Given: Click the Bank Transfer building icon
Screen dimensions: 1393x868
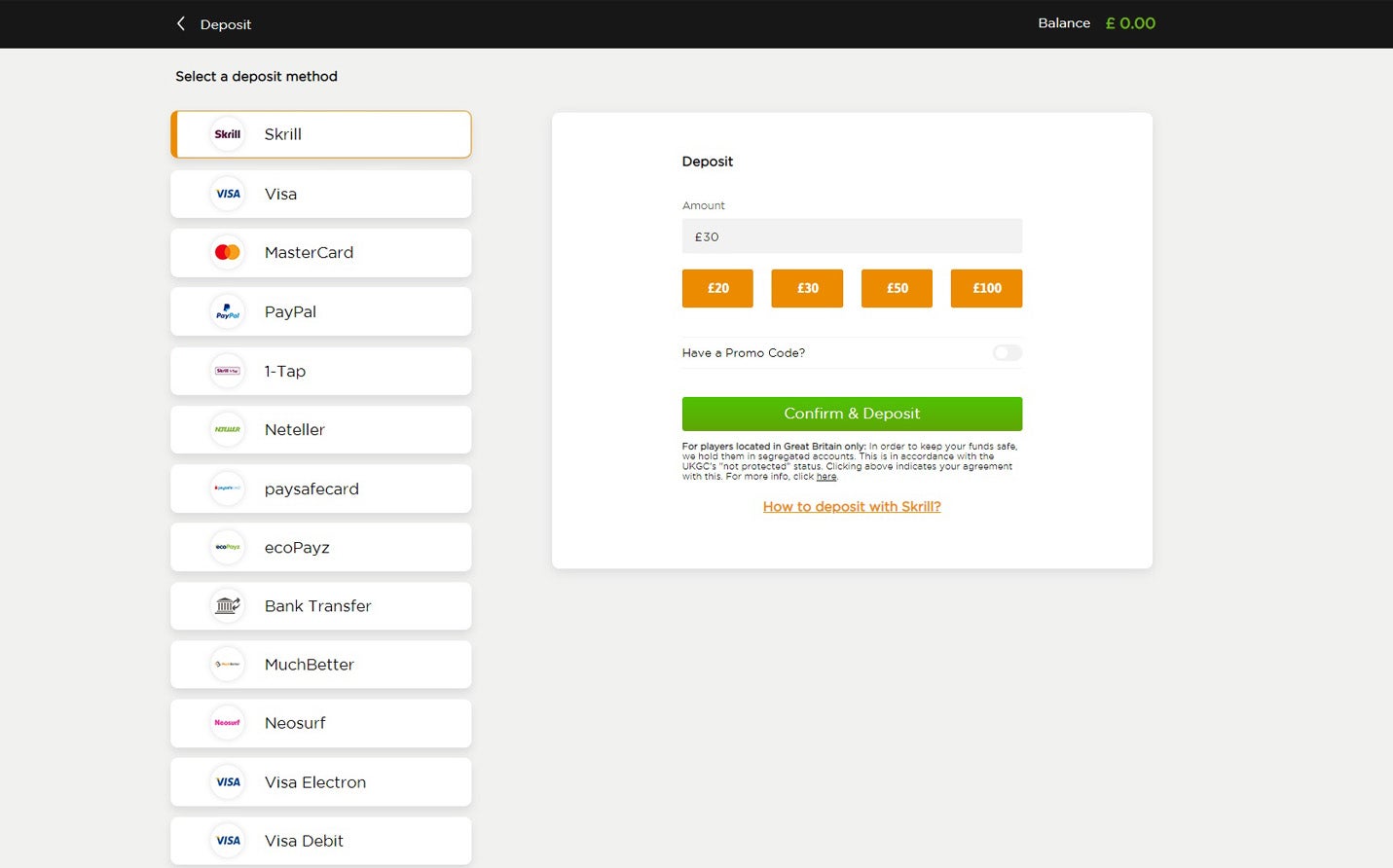Looking at the screenshot, I should pos(227,606).
